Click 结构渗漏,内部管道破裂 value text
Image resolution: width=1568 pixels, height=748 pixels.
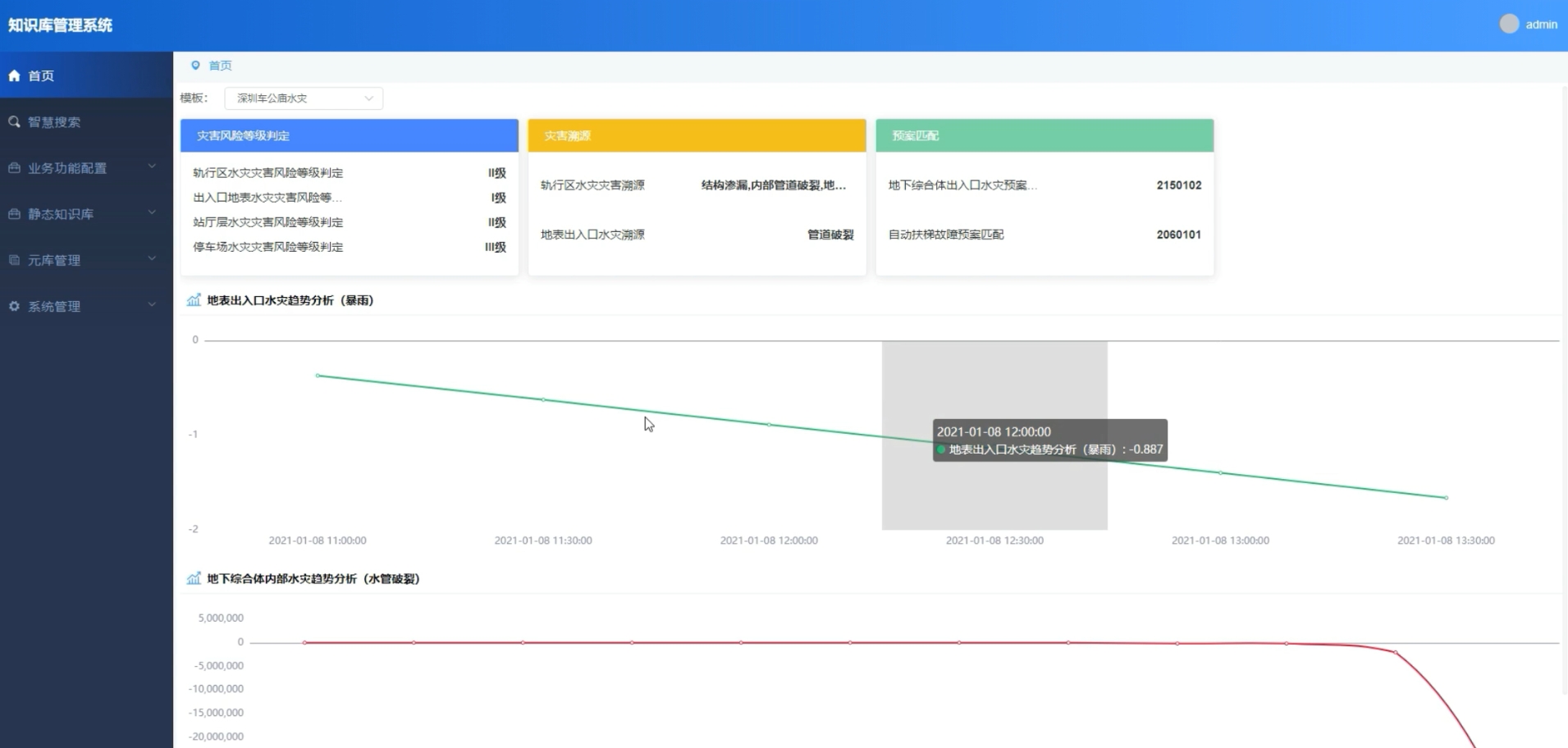click(773, 185)
